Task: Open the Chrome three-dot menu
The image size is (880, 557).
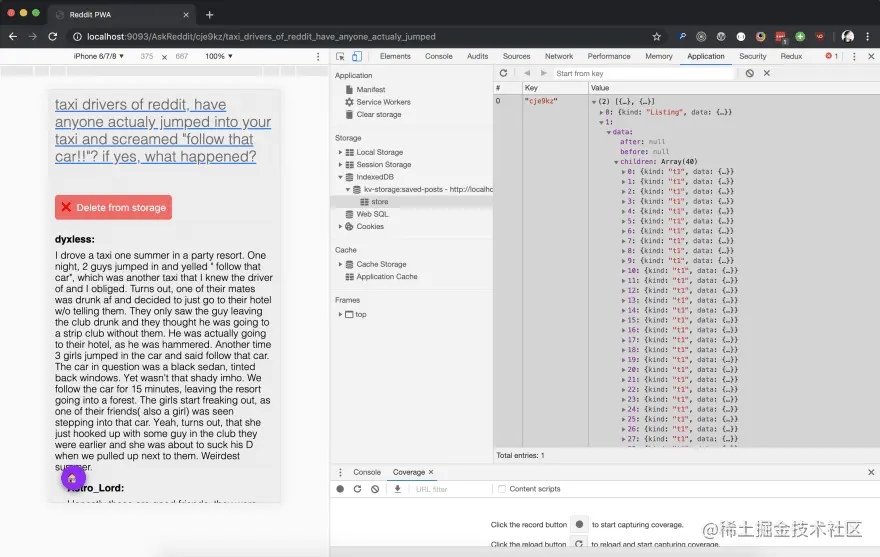Action: click(868, 36)
